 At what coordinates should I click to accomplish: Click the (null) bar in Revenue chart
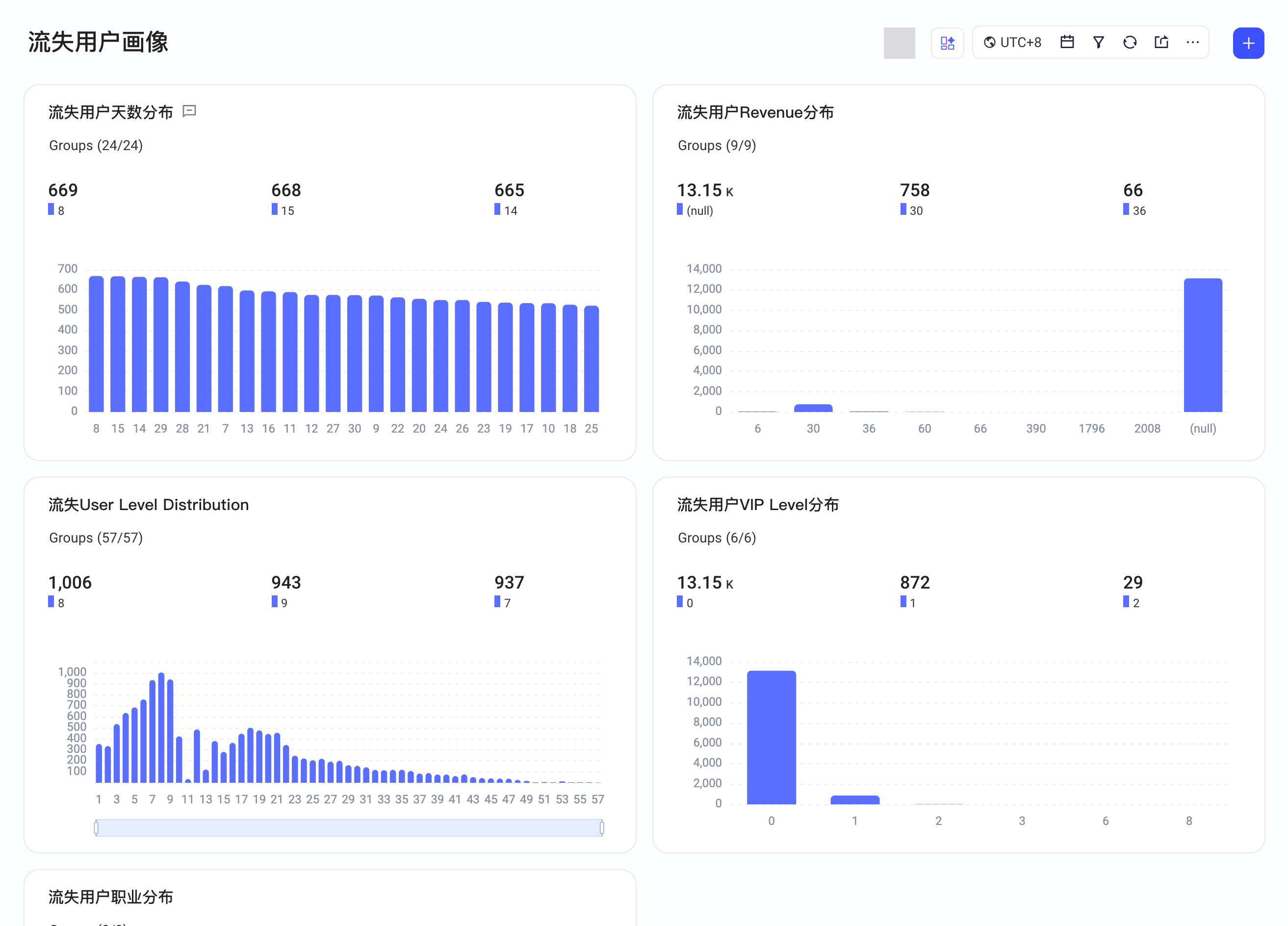[1202, 345]
